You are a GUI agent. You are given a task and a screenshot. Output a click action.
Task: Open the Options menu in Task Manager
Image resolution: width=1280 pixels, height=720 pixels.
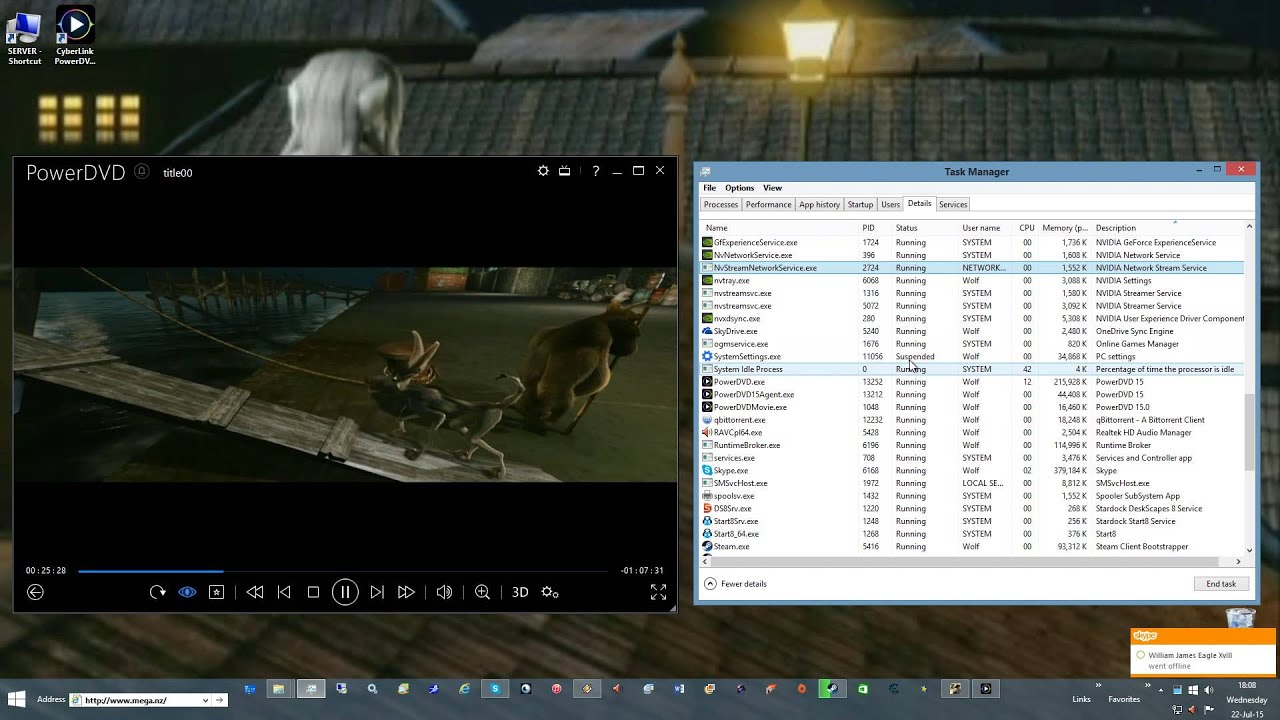(x=739, y=188)
